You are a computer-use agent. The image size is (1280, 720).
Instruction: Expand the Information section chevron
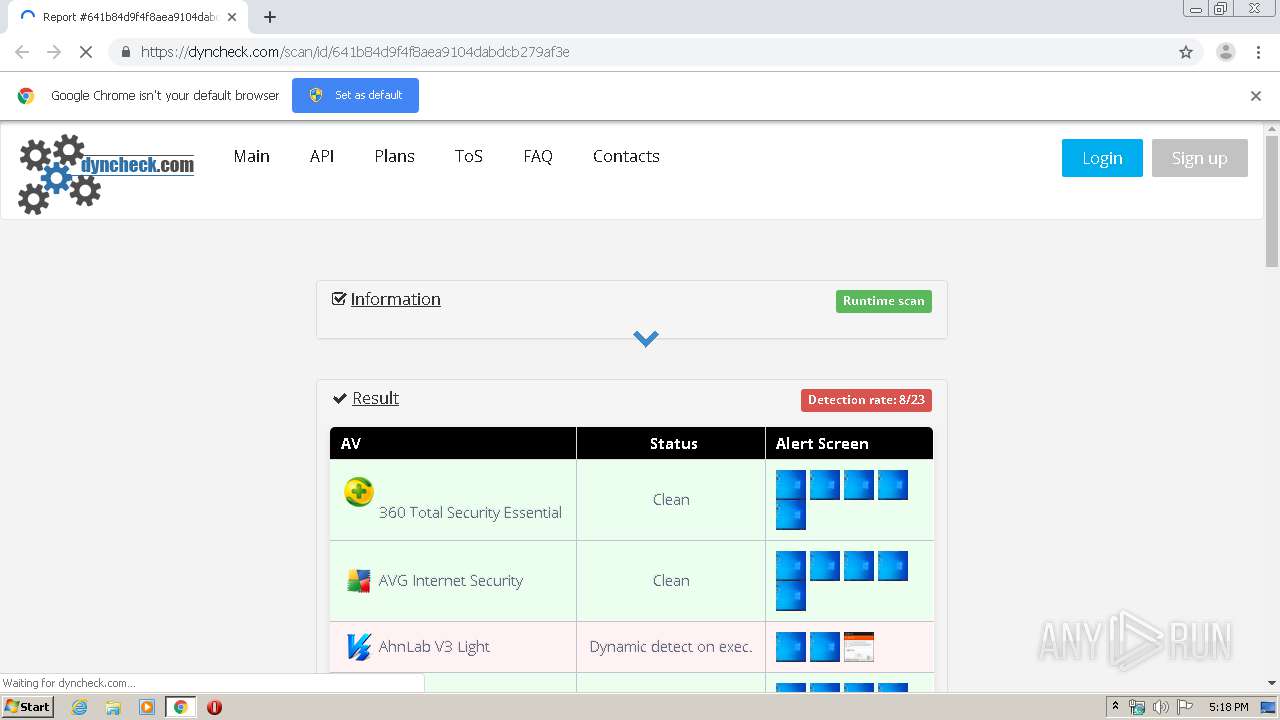pyautogui.click(x=646, y=339)
